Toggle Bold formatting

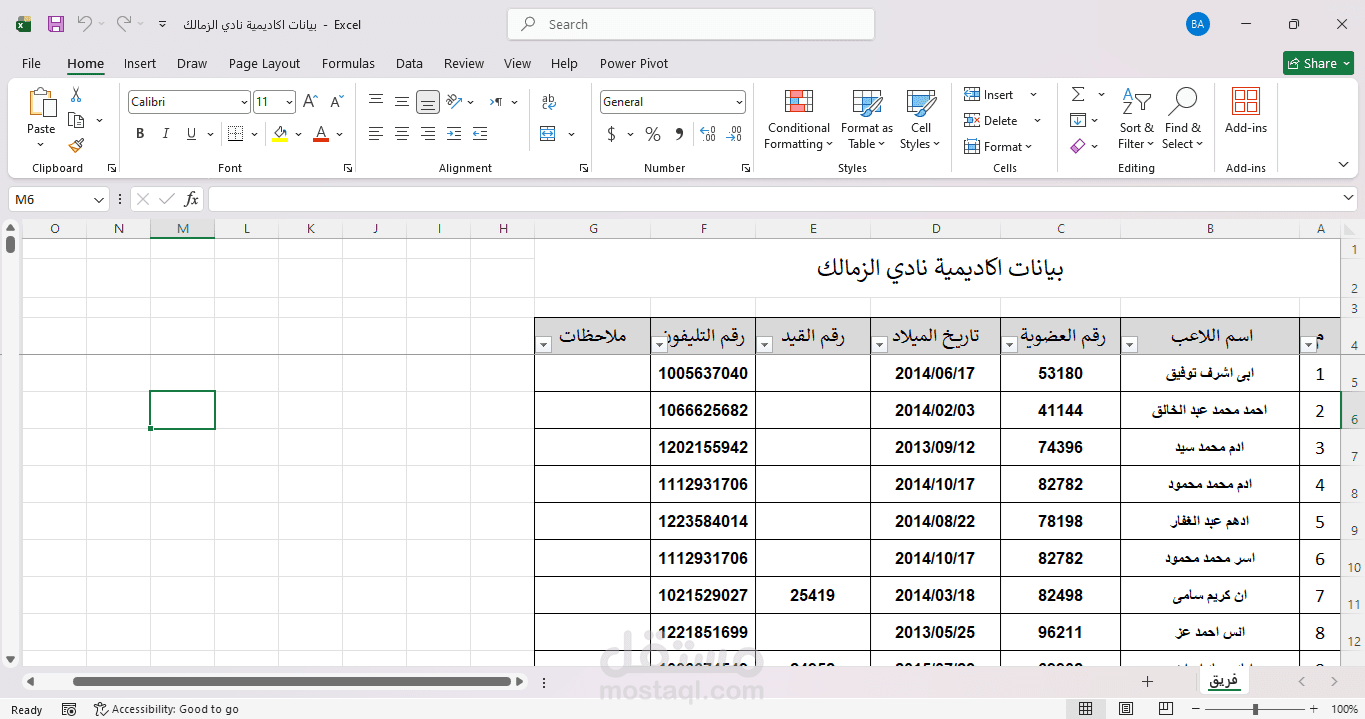click(x=139, y=133)
